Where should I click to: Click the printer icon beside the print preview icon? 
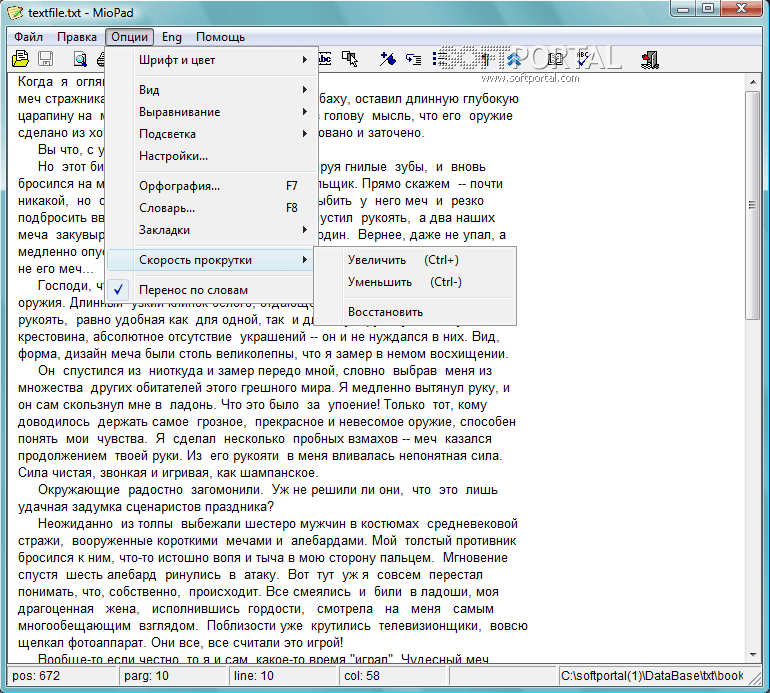coord(101,59)
